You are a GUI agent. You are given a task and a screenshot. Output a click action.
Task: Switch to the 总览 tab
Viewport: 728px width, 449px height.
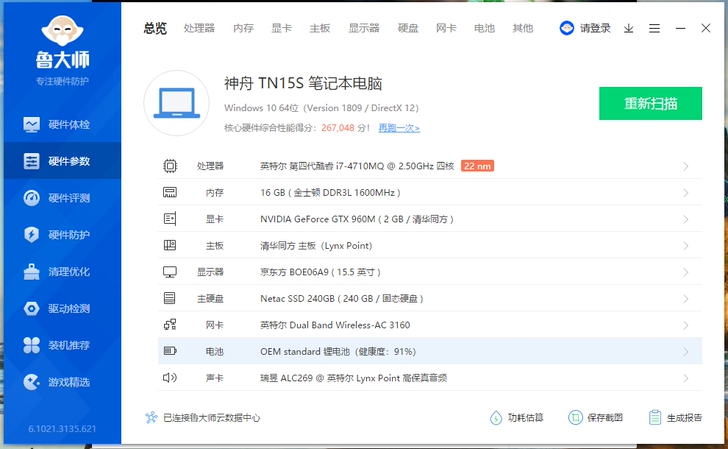pos(155,28)
